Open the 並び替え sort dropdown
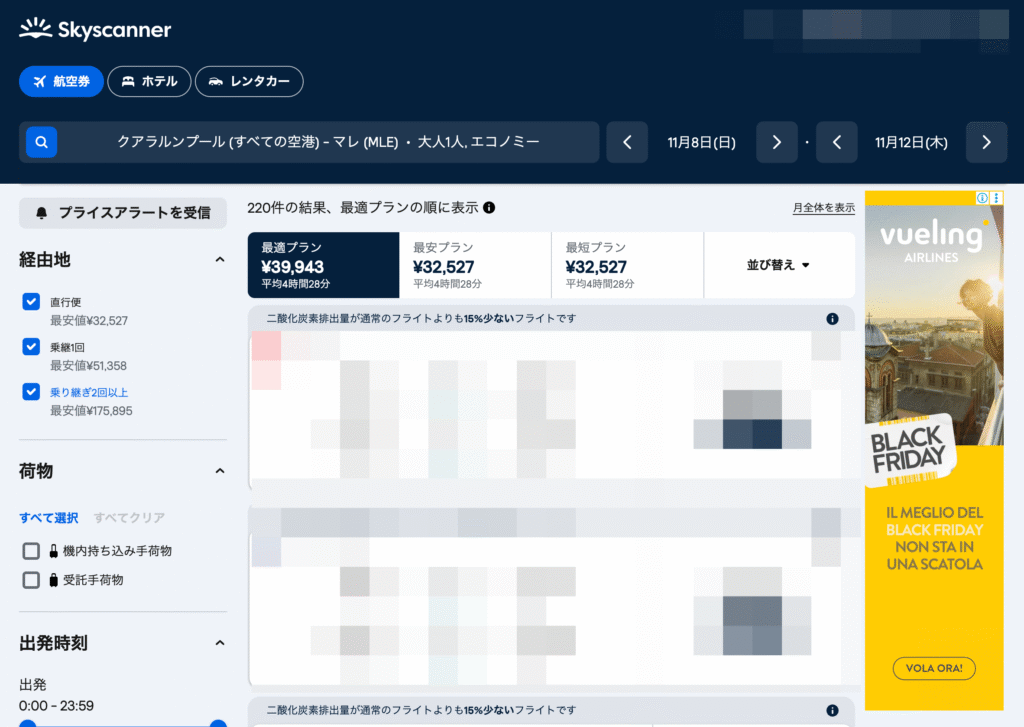 [778, 265]
